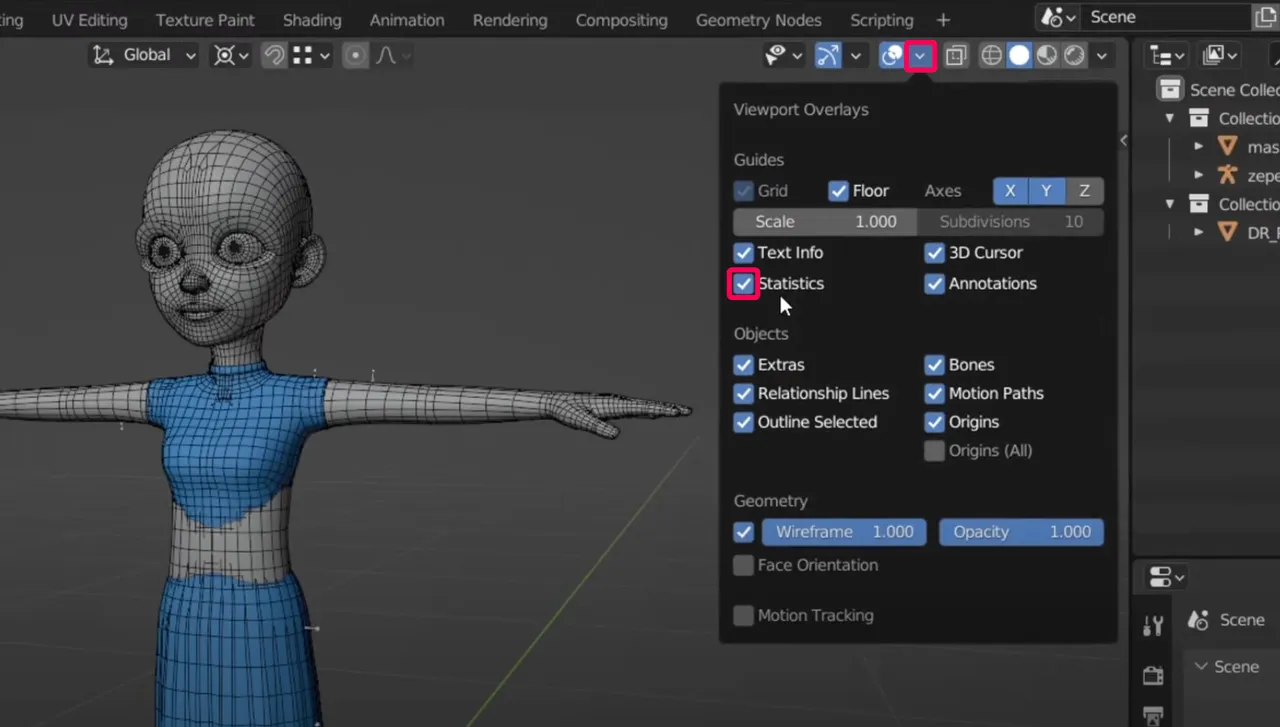The width and height of the screenshot is (1280, 727).
Task: Switch to Rendered viewport shading mode
Action: pyautogui.click(x=1074, y=55)
